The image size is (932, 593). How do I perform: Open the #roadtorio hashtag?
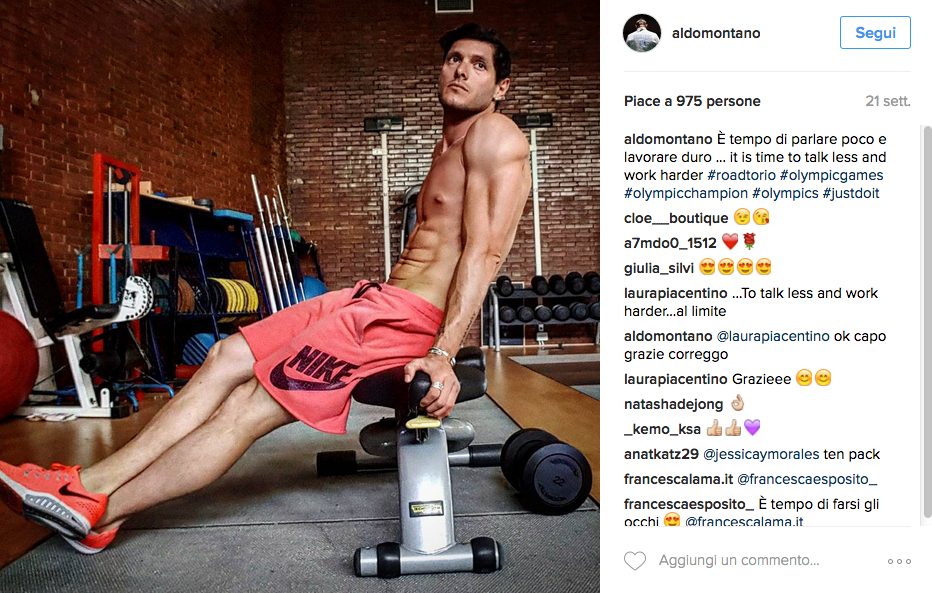741,175
